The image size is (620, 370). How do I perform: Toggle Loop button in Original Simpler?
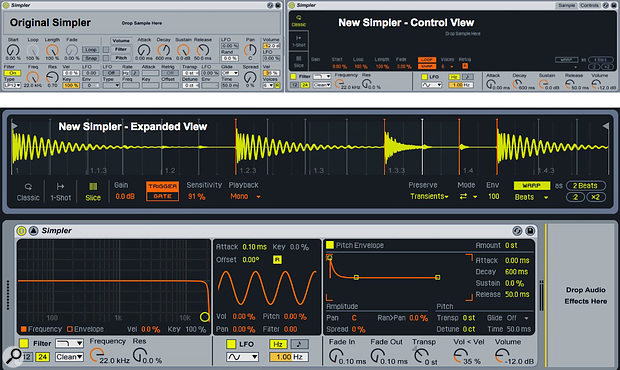pos(91,50)
